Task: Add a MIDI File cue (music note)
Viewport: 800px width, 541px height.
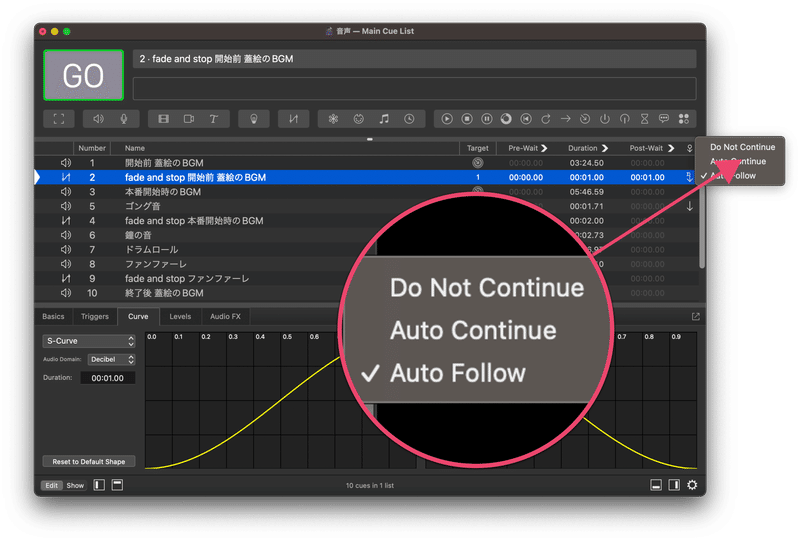Action: tap(384, 119)
